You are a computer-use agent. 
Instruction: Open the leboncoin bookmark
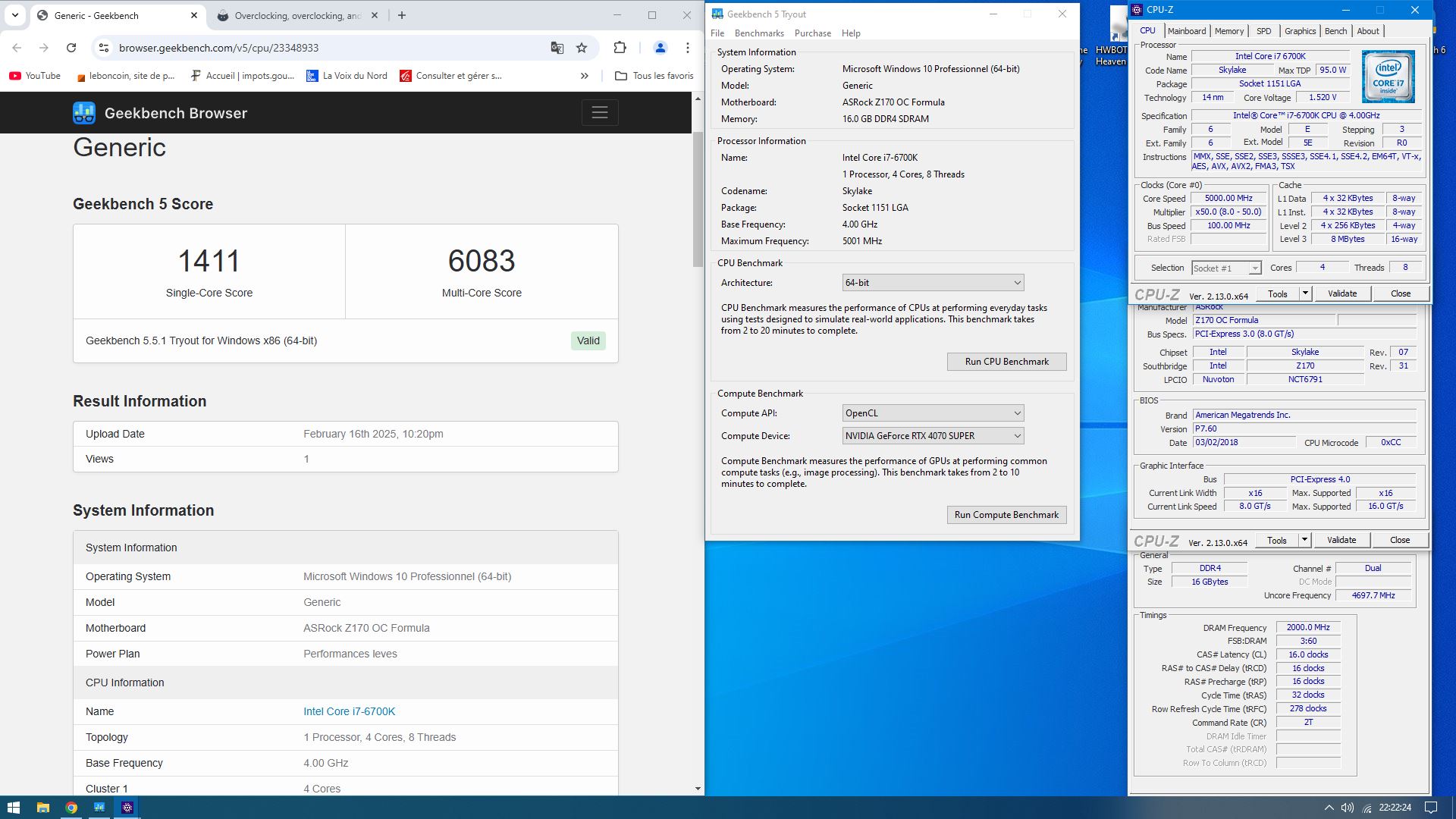[x=126, y=76]
